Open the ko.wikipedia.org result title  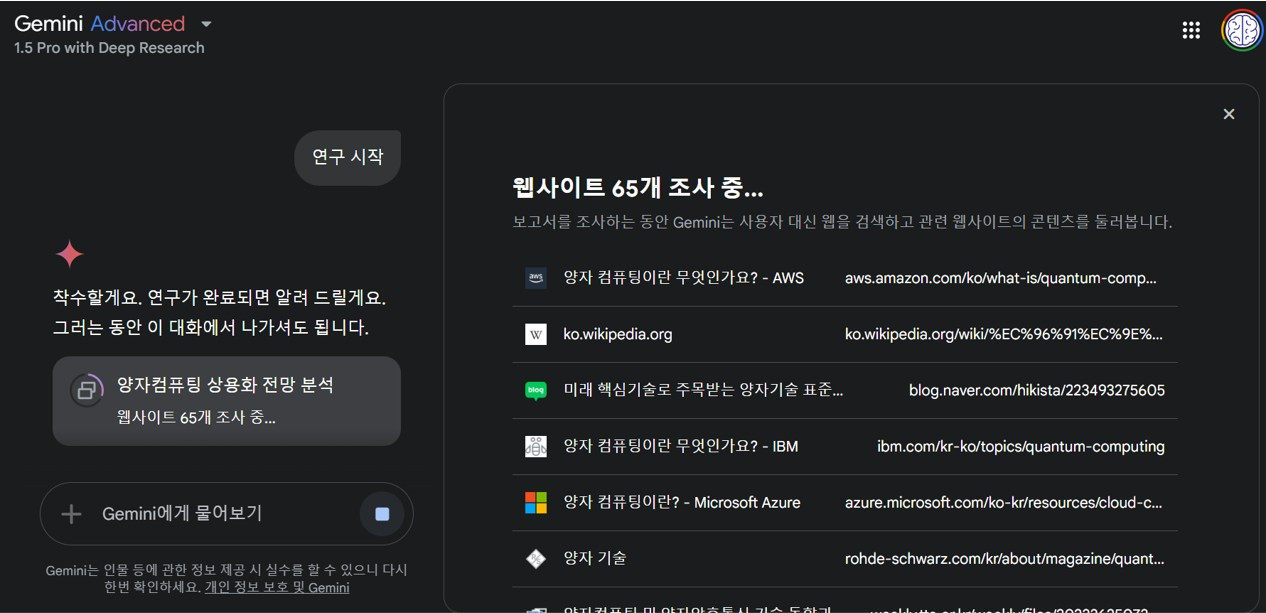coord(618,334)
